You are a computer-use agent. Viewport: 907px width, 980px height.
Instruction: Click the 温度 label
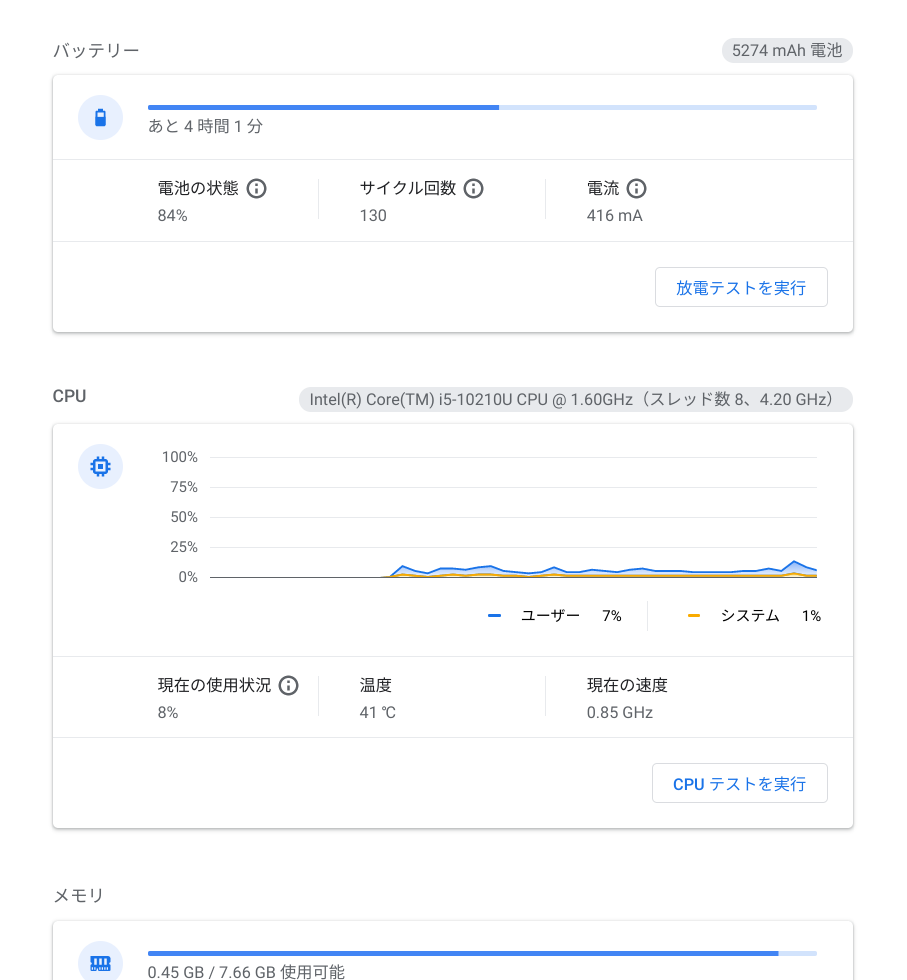[376, 686]
